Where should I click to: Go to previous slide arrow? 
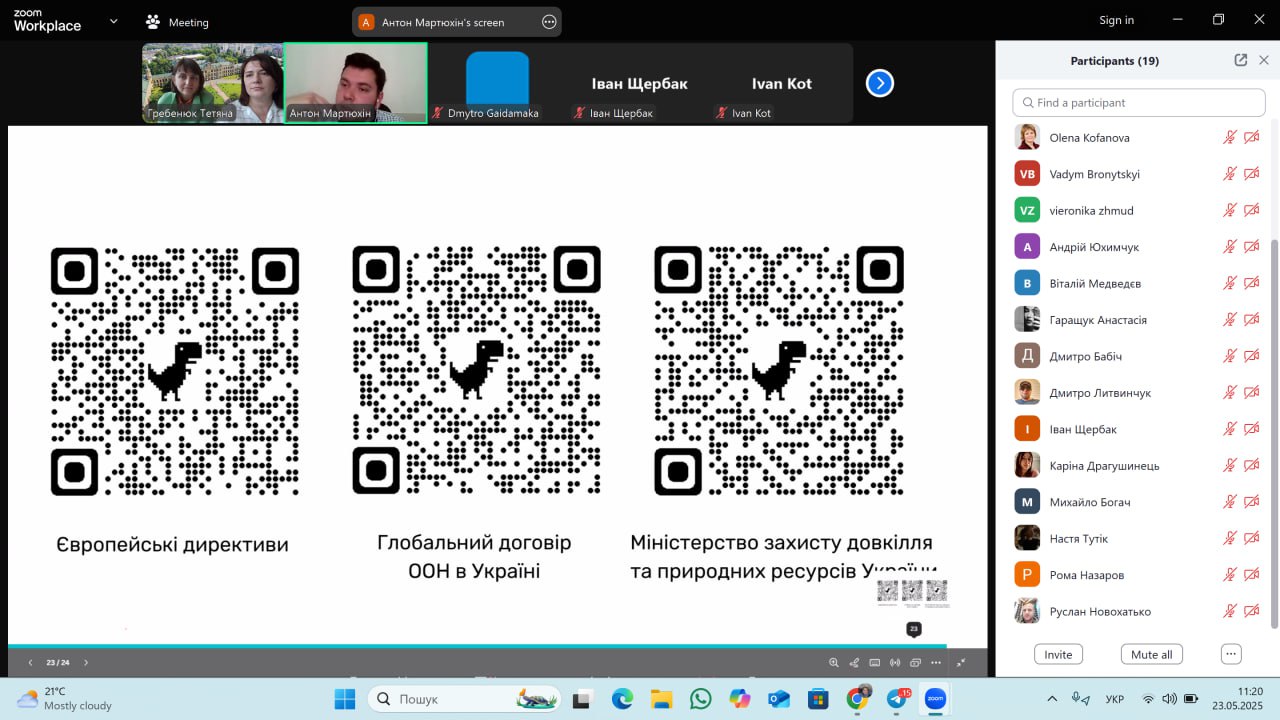30,663
